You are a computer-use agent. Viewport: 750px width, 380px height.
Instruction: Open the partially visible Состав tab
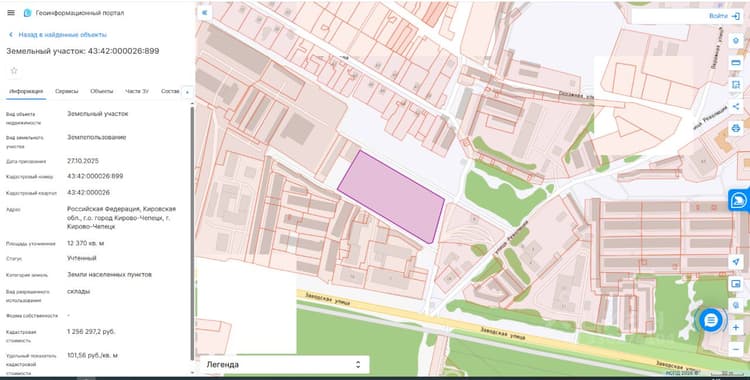[x=170, y=91]
